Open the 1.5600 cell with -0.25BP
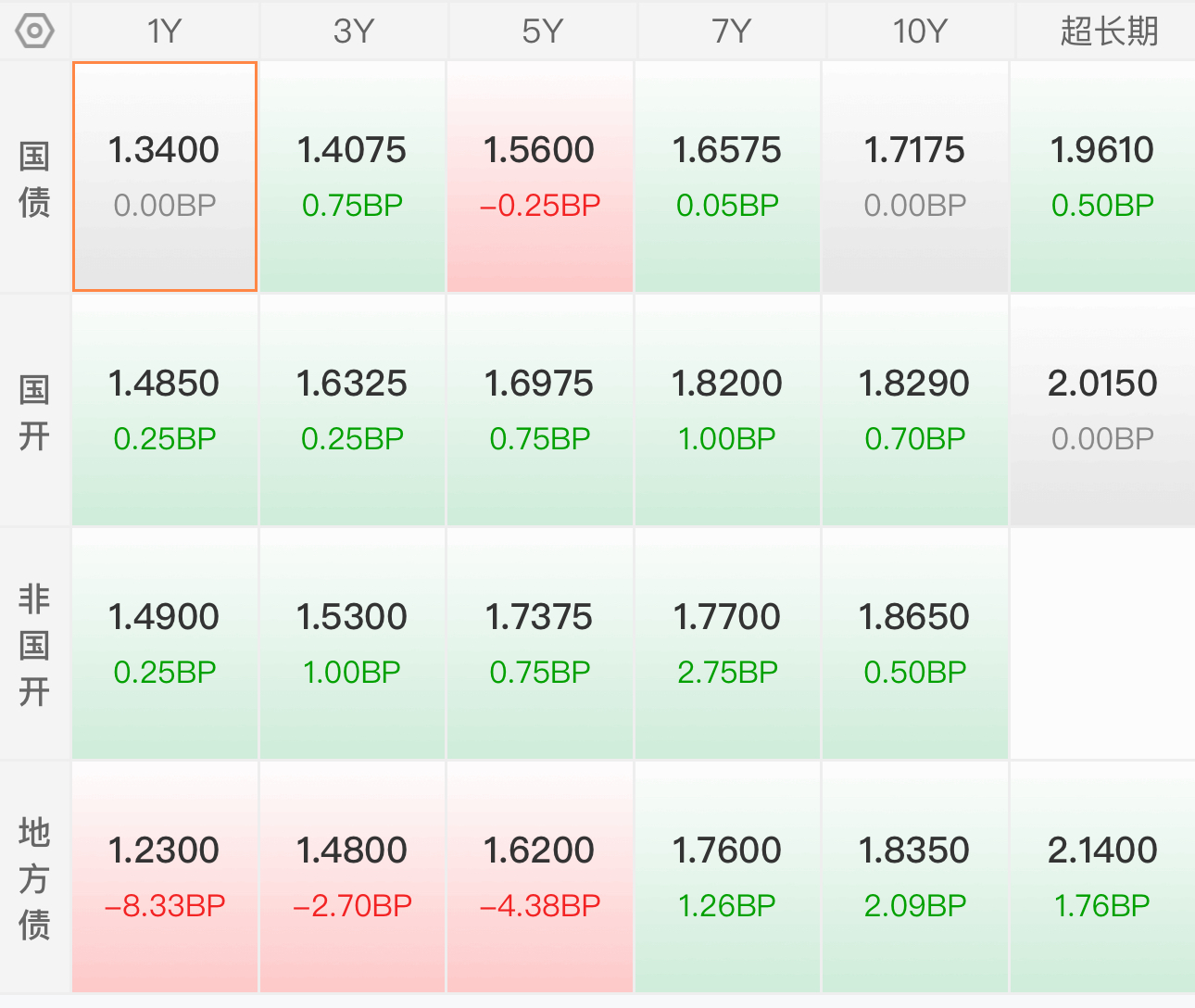The height and width of the screenshot is (1008, 1195). (x=540, y=177)
